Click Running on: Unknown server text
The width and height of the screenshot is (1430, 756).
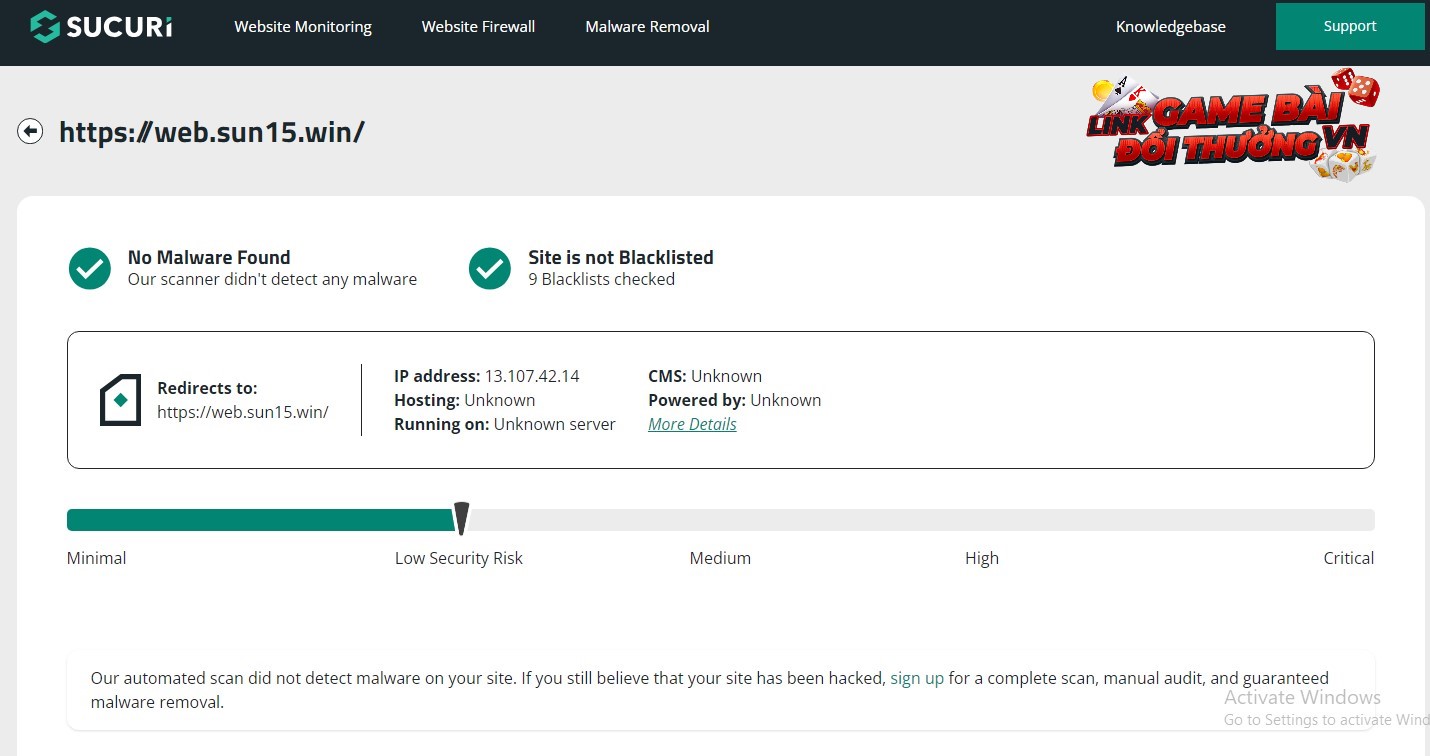click(505, 424)
